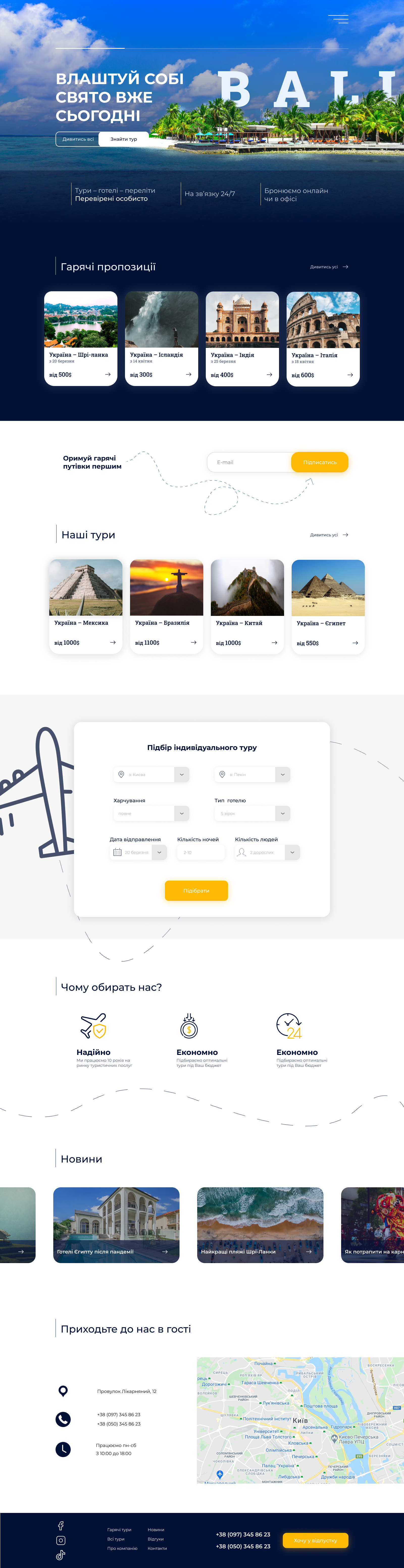404x1568 pixels.
Task: Expand the departure city dropdown з: Києва
Action: (182, 774)
